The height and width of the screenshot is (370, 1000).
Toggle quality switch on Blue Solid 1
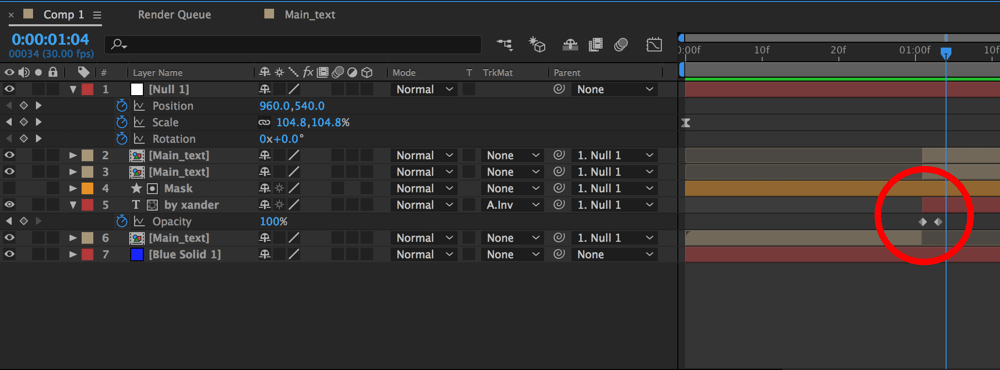point(294,255)
